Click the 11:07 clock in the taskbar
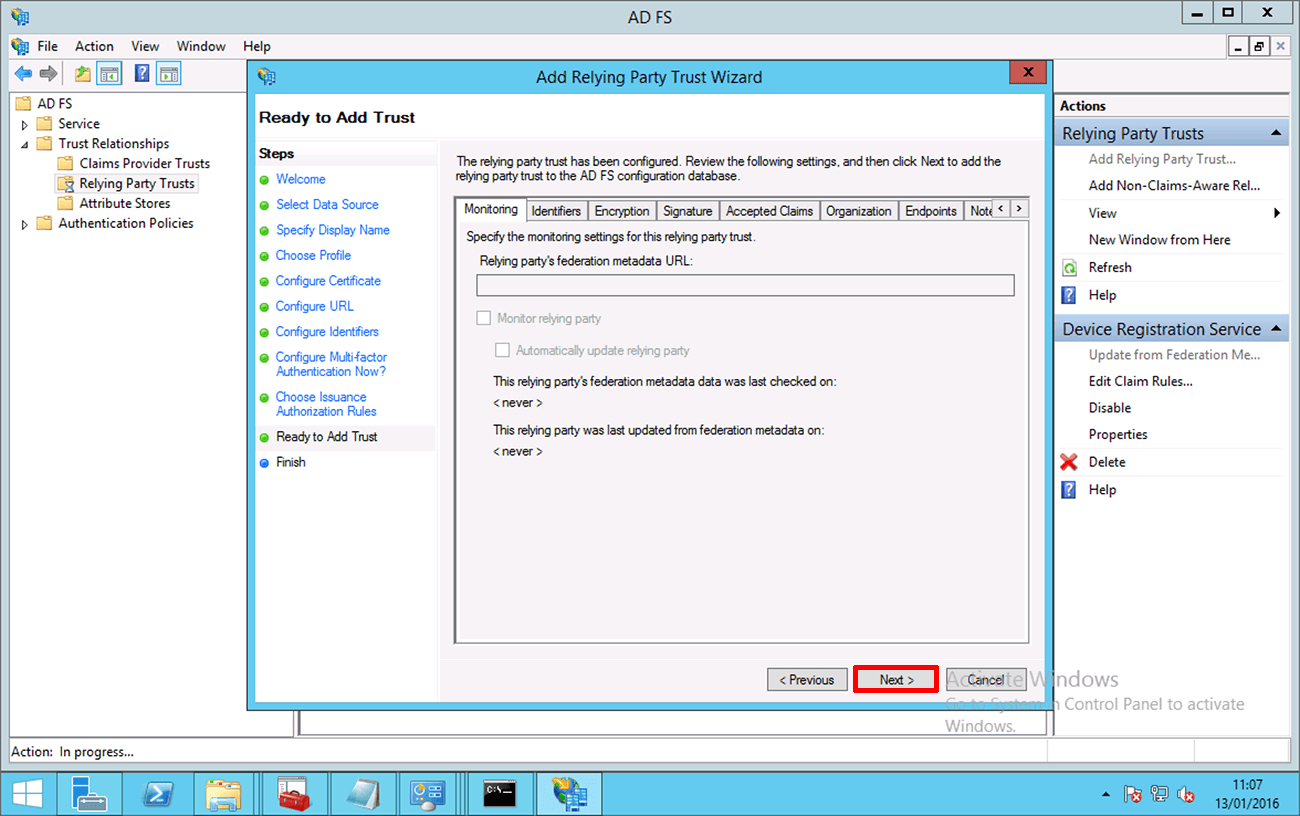This screenshot has height=816, width=1300. (1247, 786)
